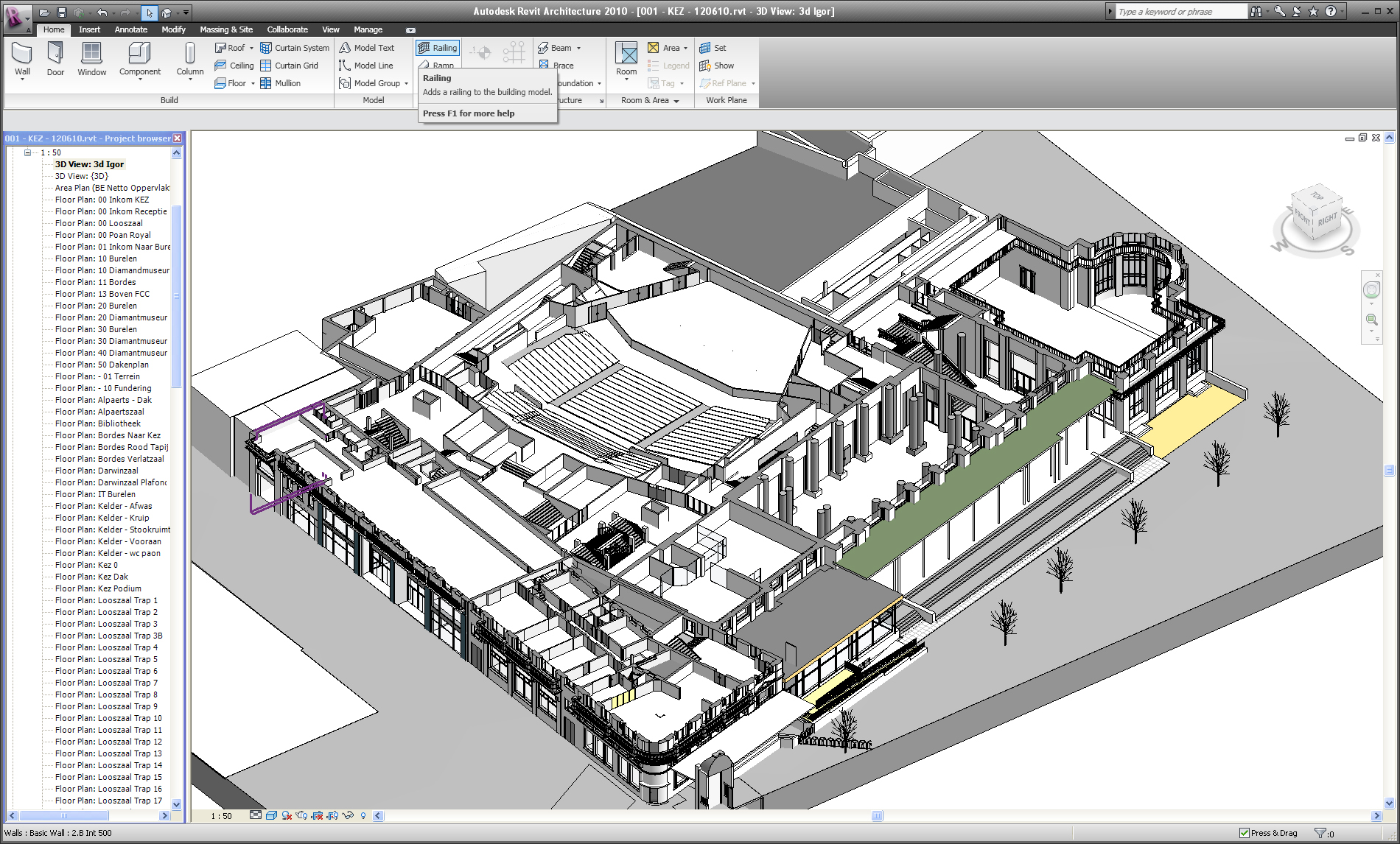Open the Model Group dropdown arrow
Screen dimensions: 1400x844
pyautogui.click(x=406, y=83)
